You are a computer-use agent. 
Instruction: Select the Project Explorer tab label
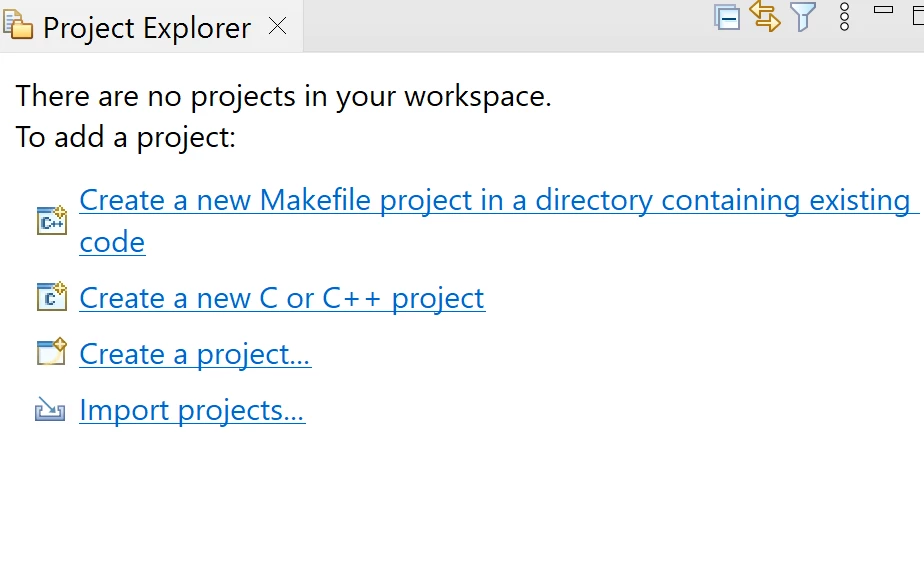point(147,28)
